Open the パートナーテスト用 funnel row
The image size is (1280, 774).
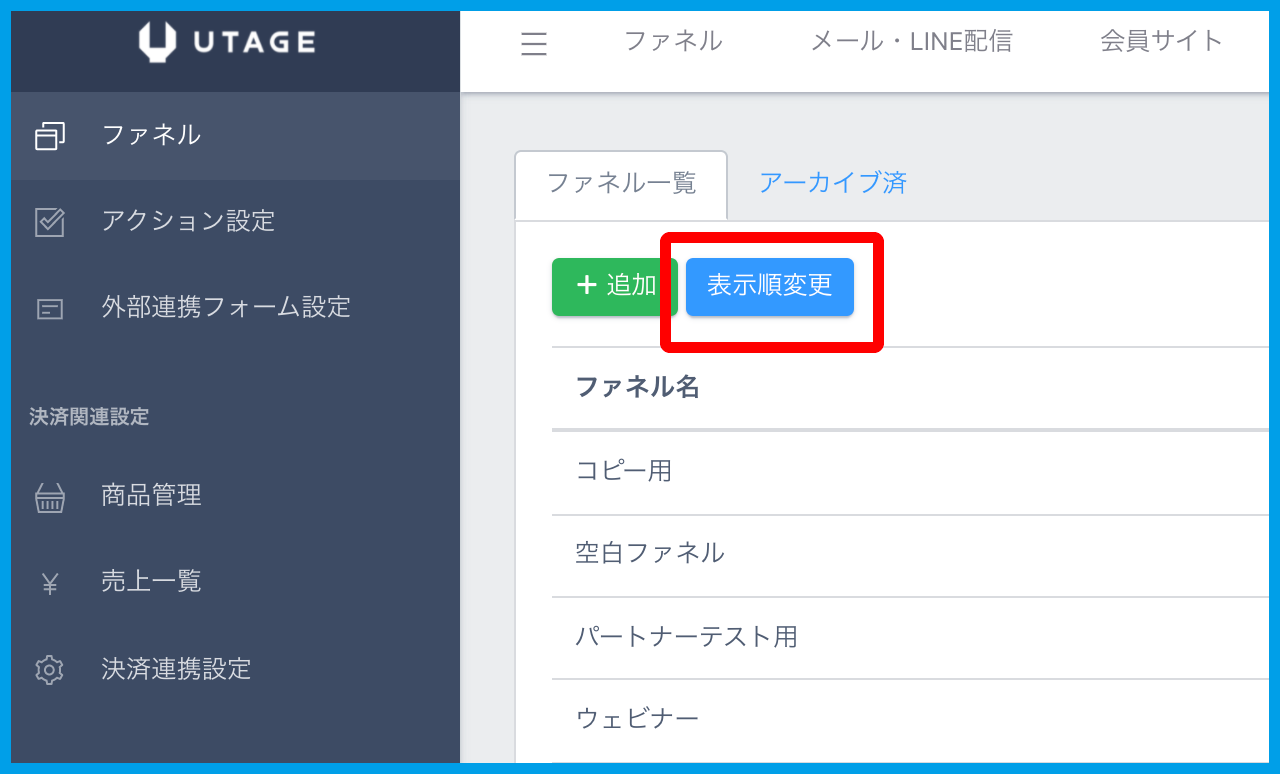(x=686, y=636)
